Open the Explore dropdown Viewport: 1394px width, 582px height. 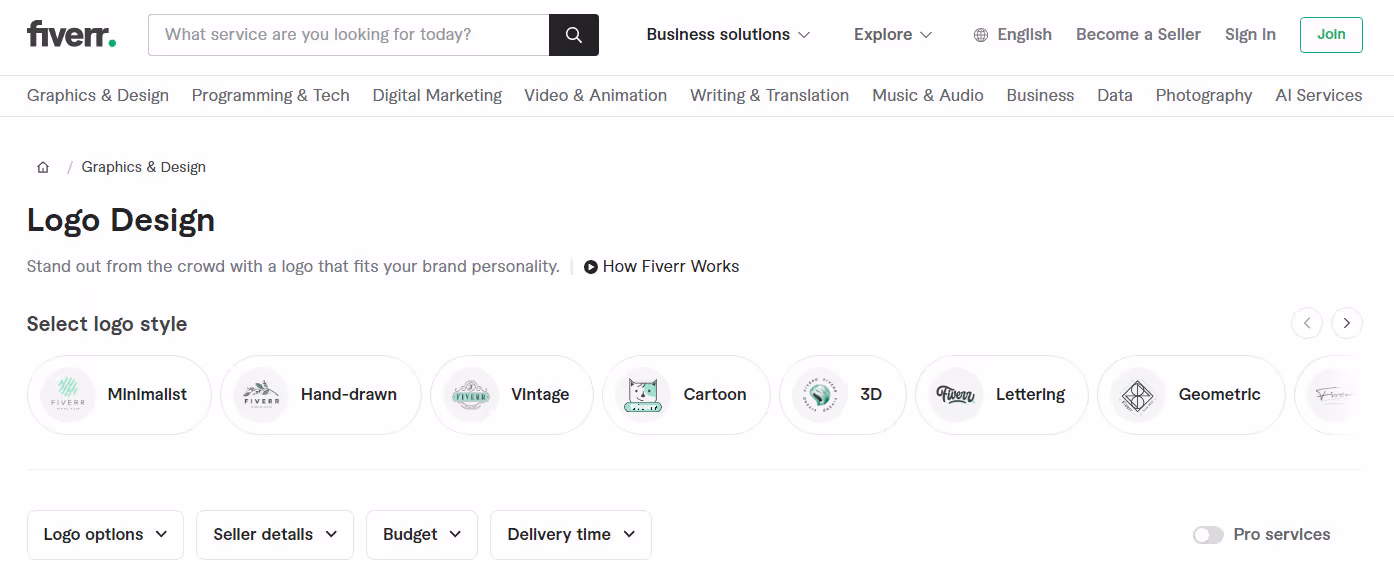893,35
